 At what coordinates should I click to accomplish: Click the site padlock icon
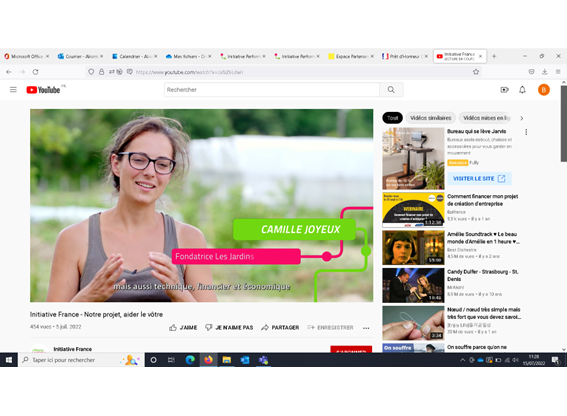(102, 72)
